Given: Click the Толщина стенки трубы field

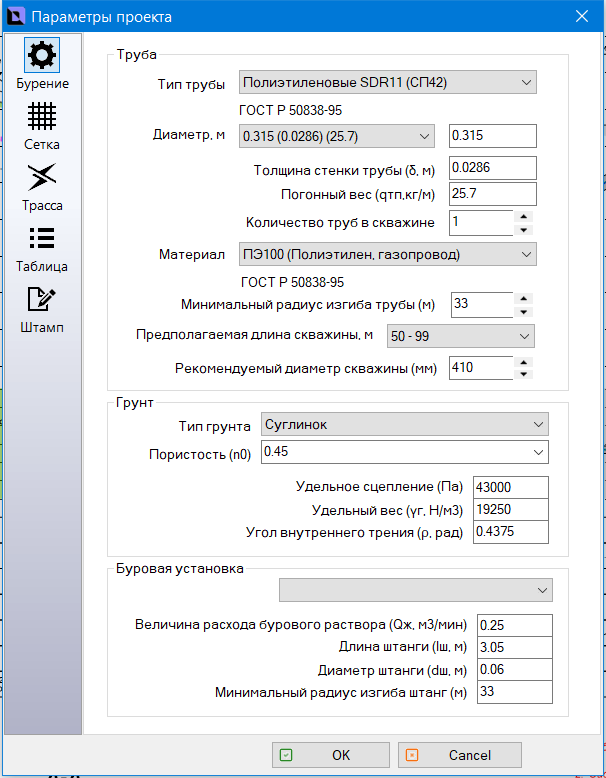Looking at the screenshot, I should (493, 168).
